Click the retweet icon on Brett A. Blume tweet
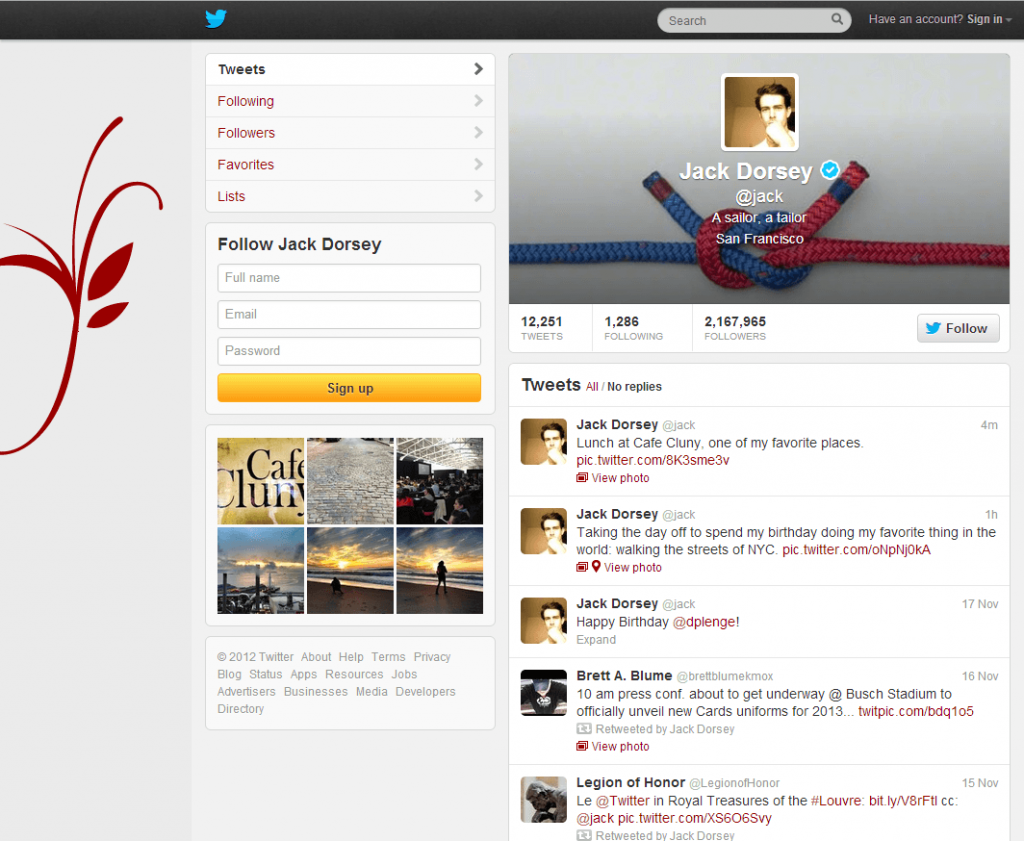1024x841 pixels. (x=584, y=729)
